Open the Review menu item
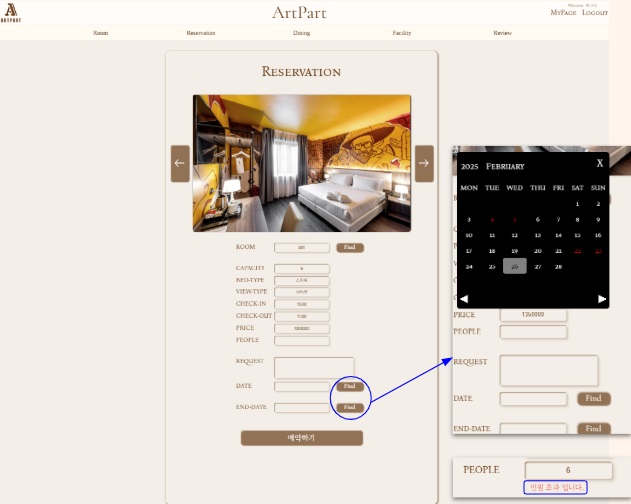This screenshot has height=504, width=631. tap(502, 33)
